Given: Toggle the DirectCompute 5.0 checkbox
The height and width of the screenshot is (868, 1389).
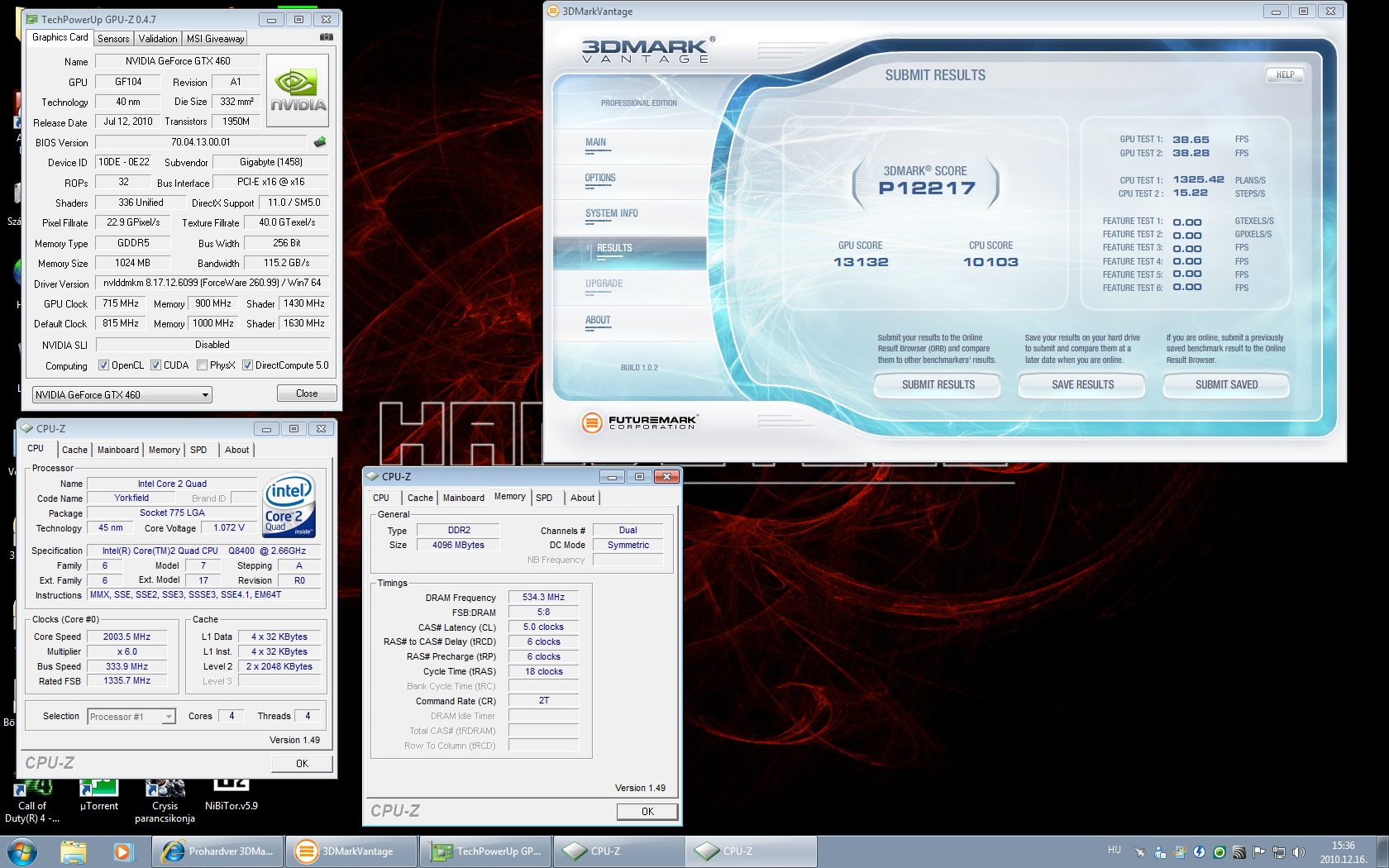Looking at the screenshot, I should [247, 365].
